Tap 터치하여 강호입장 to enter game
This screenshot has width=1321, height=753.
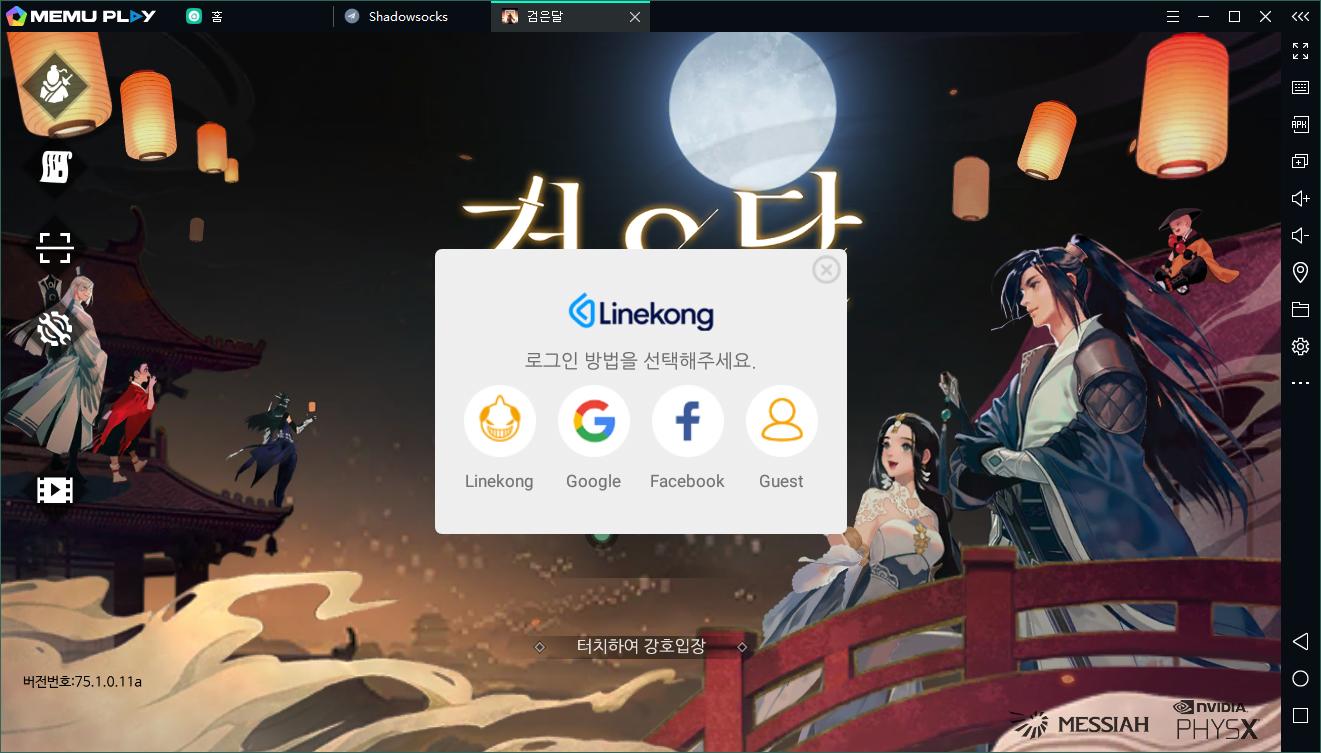[640, 646]
